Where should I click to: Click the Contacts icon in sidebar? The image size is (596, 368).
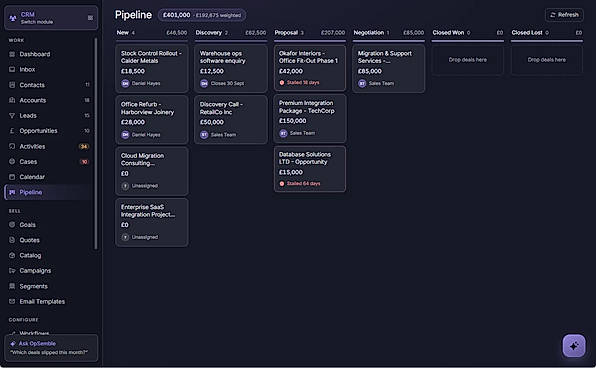click(12, 85)
